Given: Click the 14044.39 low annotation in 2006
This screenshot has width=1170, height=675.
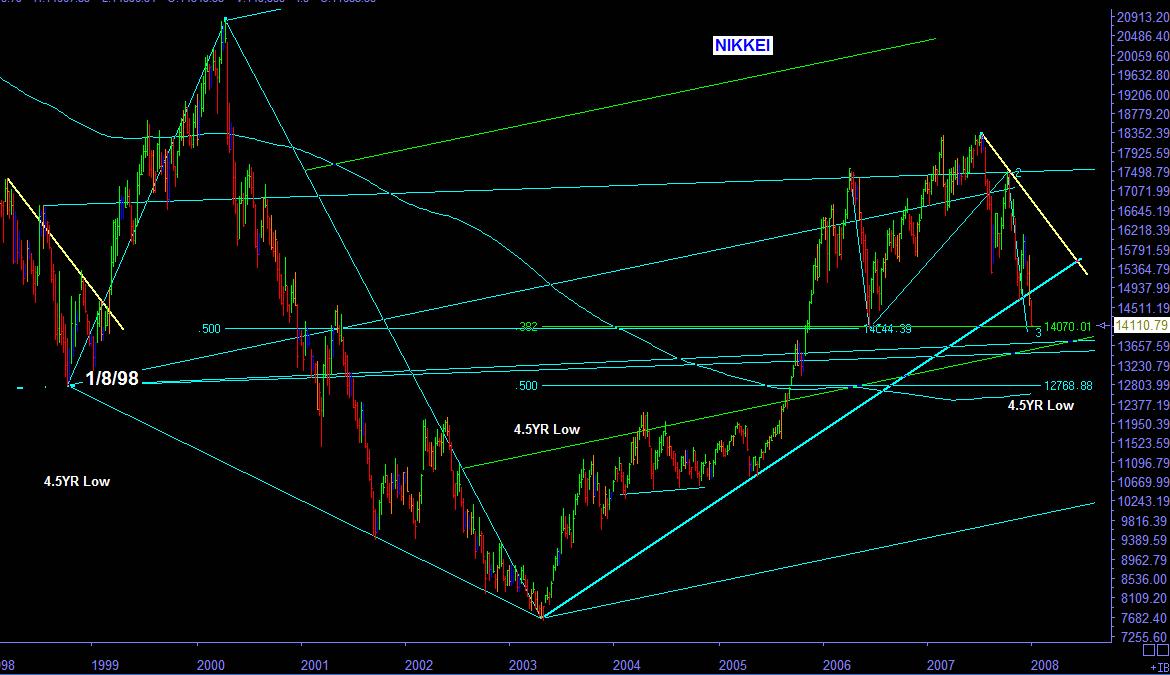Looking at the screenshot, I should click(887, 329).
